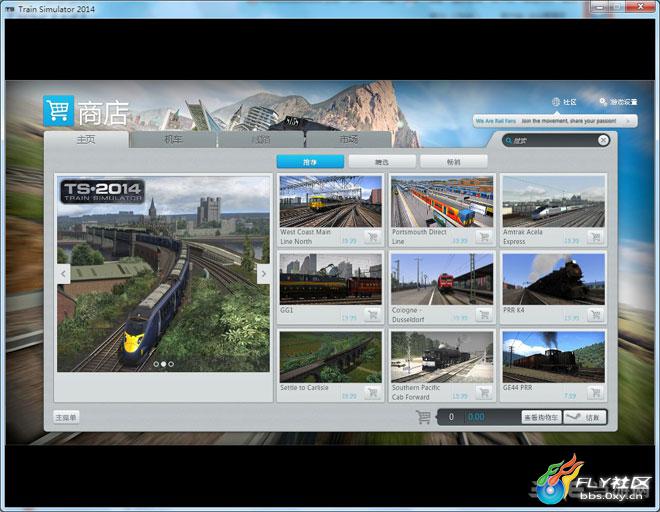660x512 pixels.
Task: Open the GG1 locomotive thumbnail
Action: [x=330, y=279]
